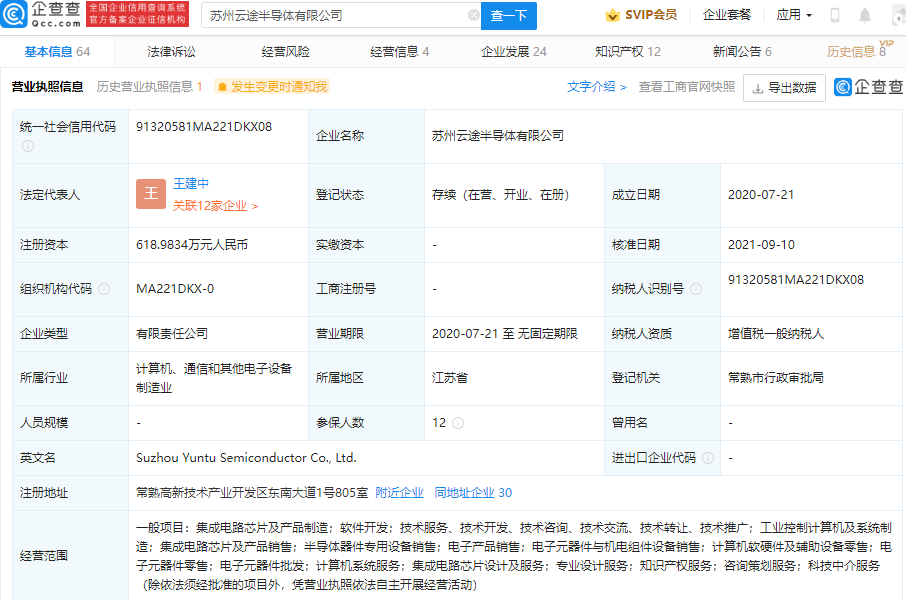This screenshot has width=906, height=600.
Task: Select the 历史营业执照信息 sub-tab
Action: click(149, 87)
